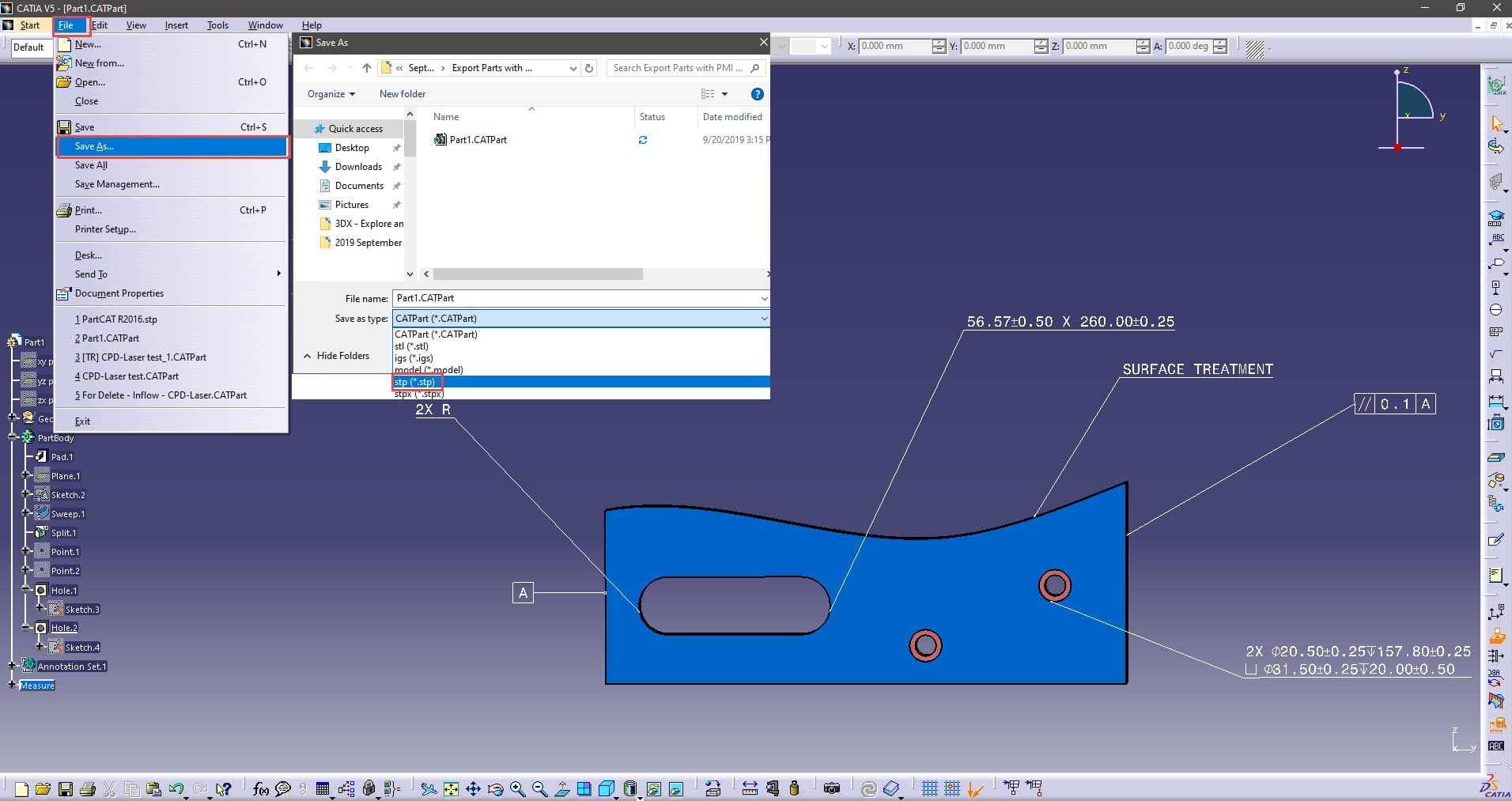Choose stp (*.stp) as save type
1512x801 pixels.
point(417,382)
